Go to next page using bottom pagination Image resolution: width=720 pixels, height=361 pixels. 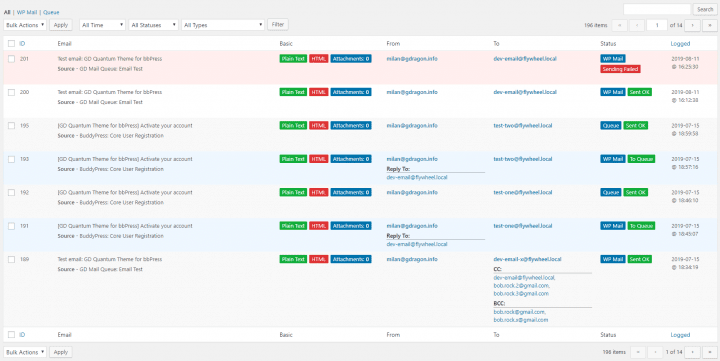[x=692, y=352]
